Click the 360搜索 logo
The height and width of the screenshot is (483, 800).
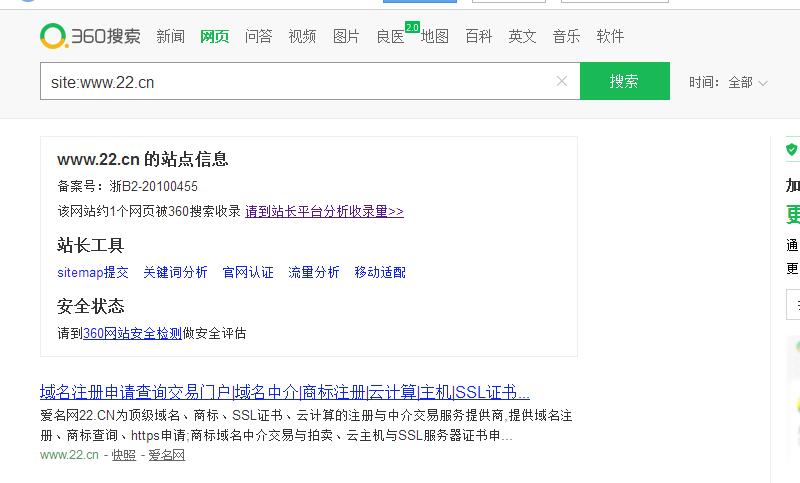click(91, 37)
